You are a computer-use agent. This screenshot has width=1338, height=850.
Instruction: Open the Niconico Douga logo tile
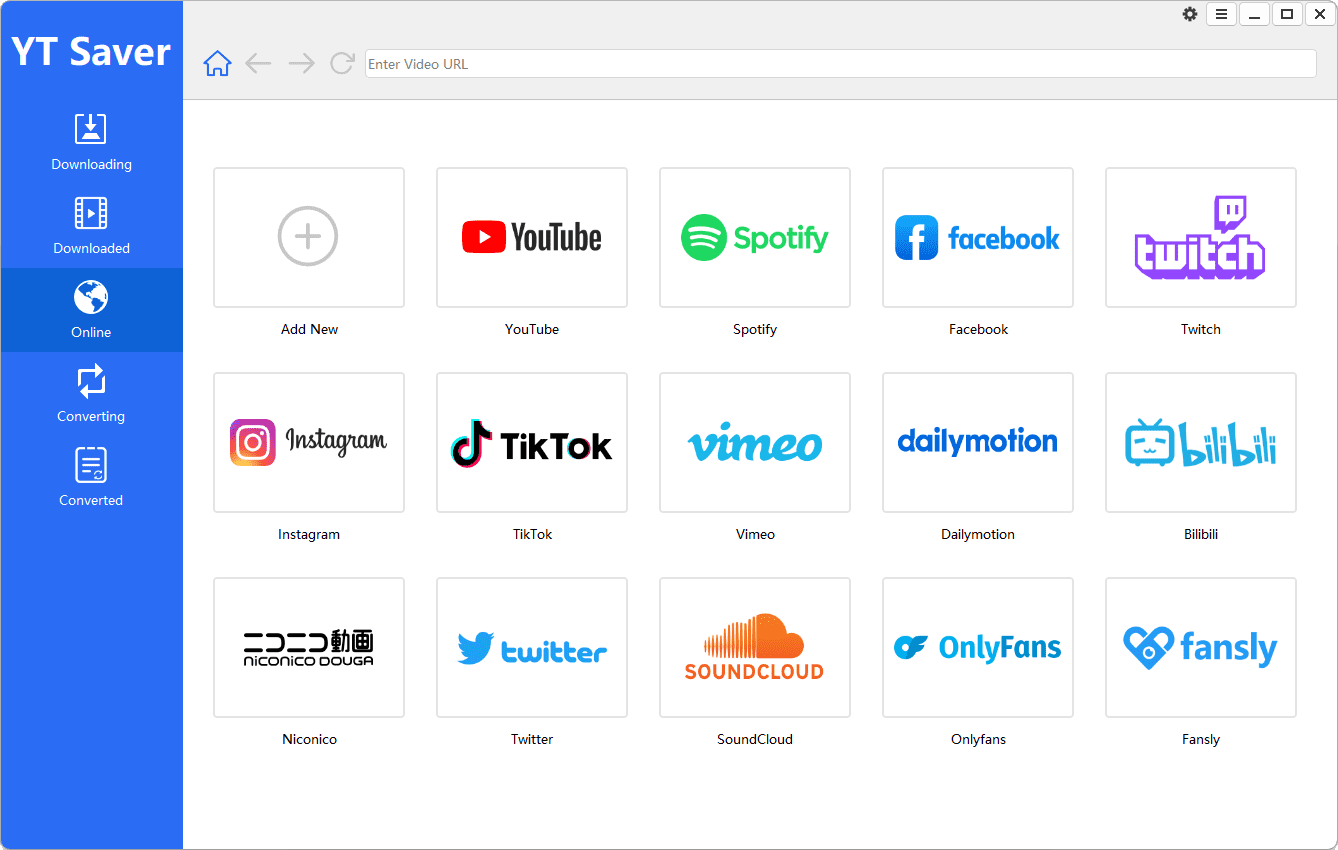309,648
